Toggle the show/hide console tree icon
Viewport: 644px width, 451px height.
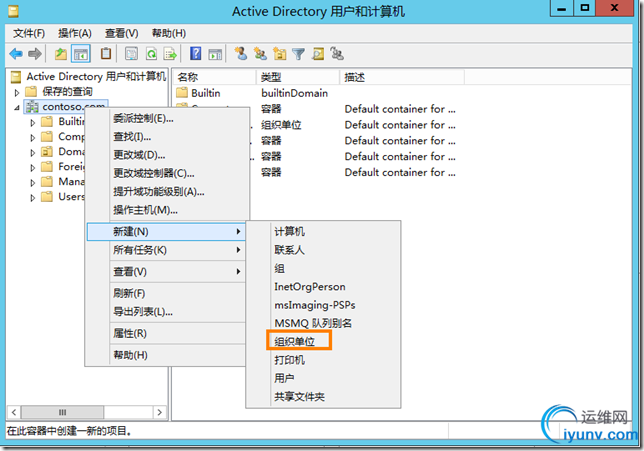pyautogui.click(x=80, y=54)
